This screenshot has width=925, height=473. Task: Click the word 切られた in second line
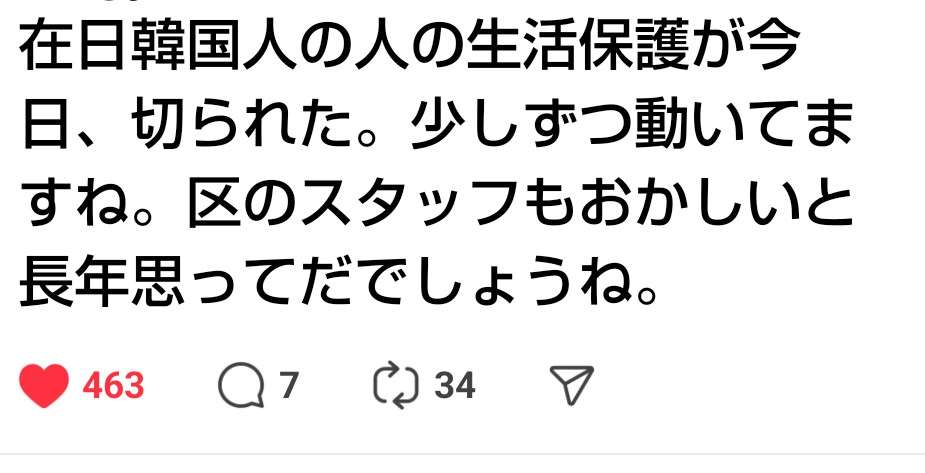(239, 127)
